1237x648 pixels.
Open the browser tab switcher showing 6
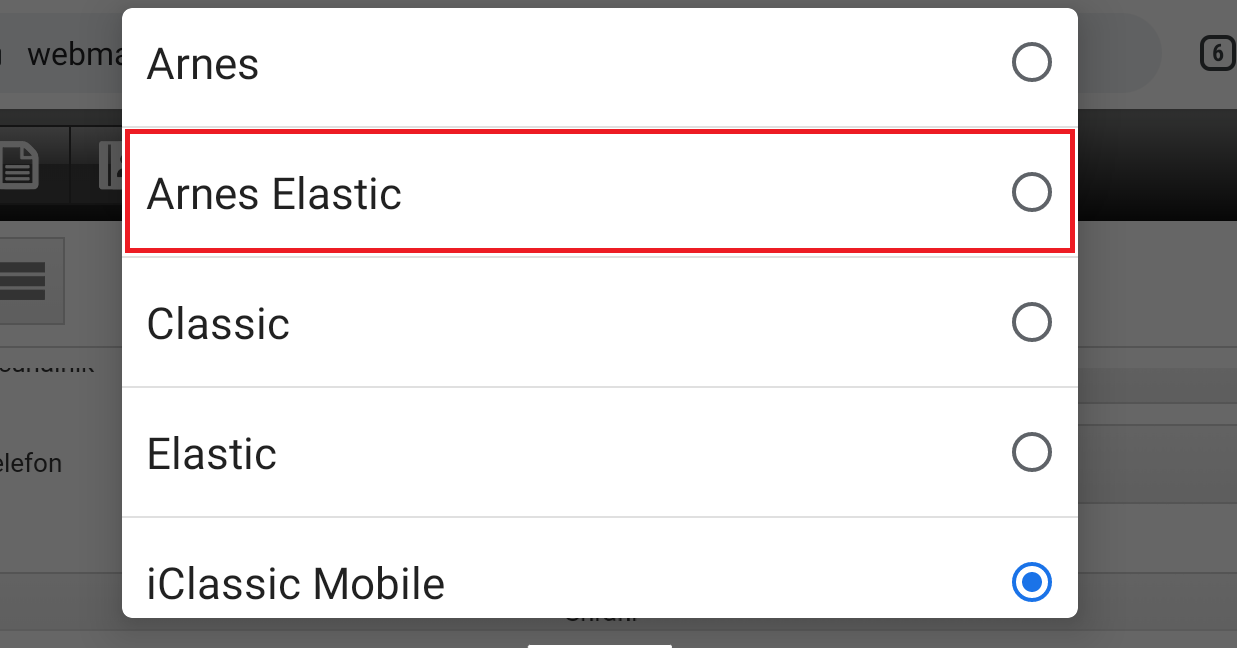coord(1217,54)
